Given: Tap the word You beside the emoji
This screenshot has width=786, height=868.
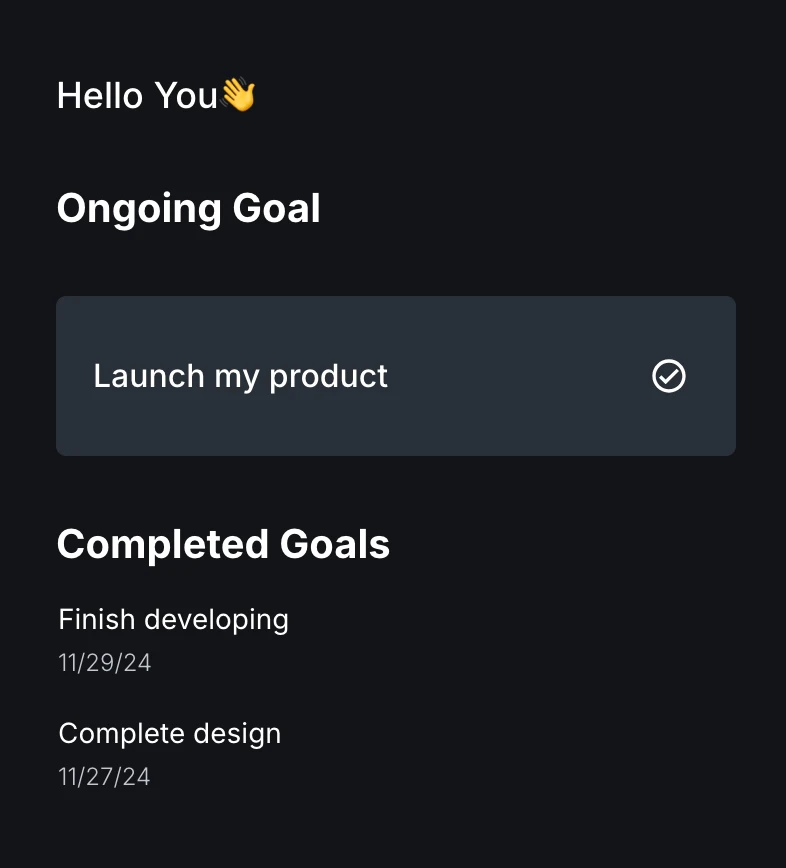Looking at the screenshot, I should pyautogui.click(x=185, y=95).
